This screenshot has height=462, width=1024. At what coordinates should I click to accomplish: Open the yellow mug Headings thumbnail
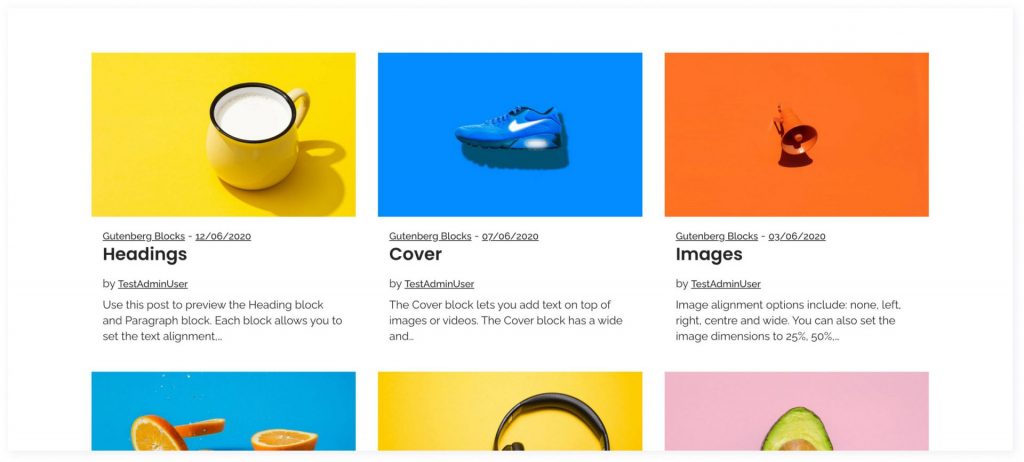pos(223,134)
